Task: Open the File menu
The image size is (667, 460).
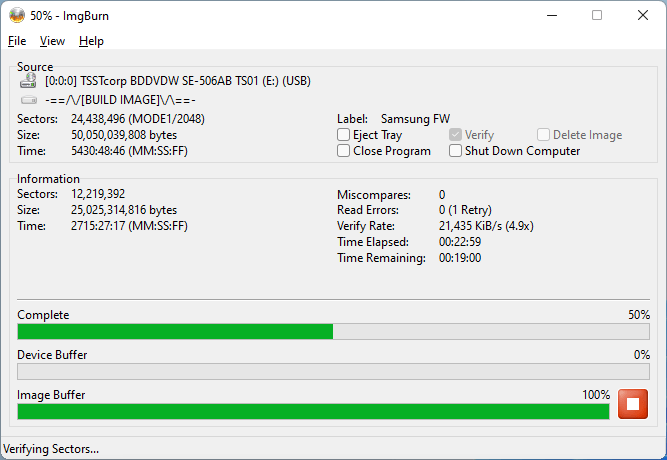Action: click(17, 41)
